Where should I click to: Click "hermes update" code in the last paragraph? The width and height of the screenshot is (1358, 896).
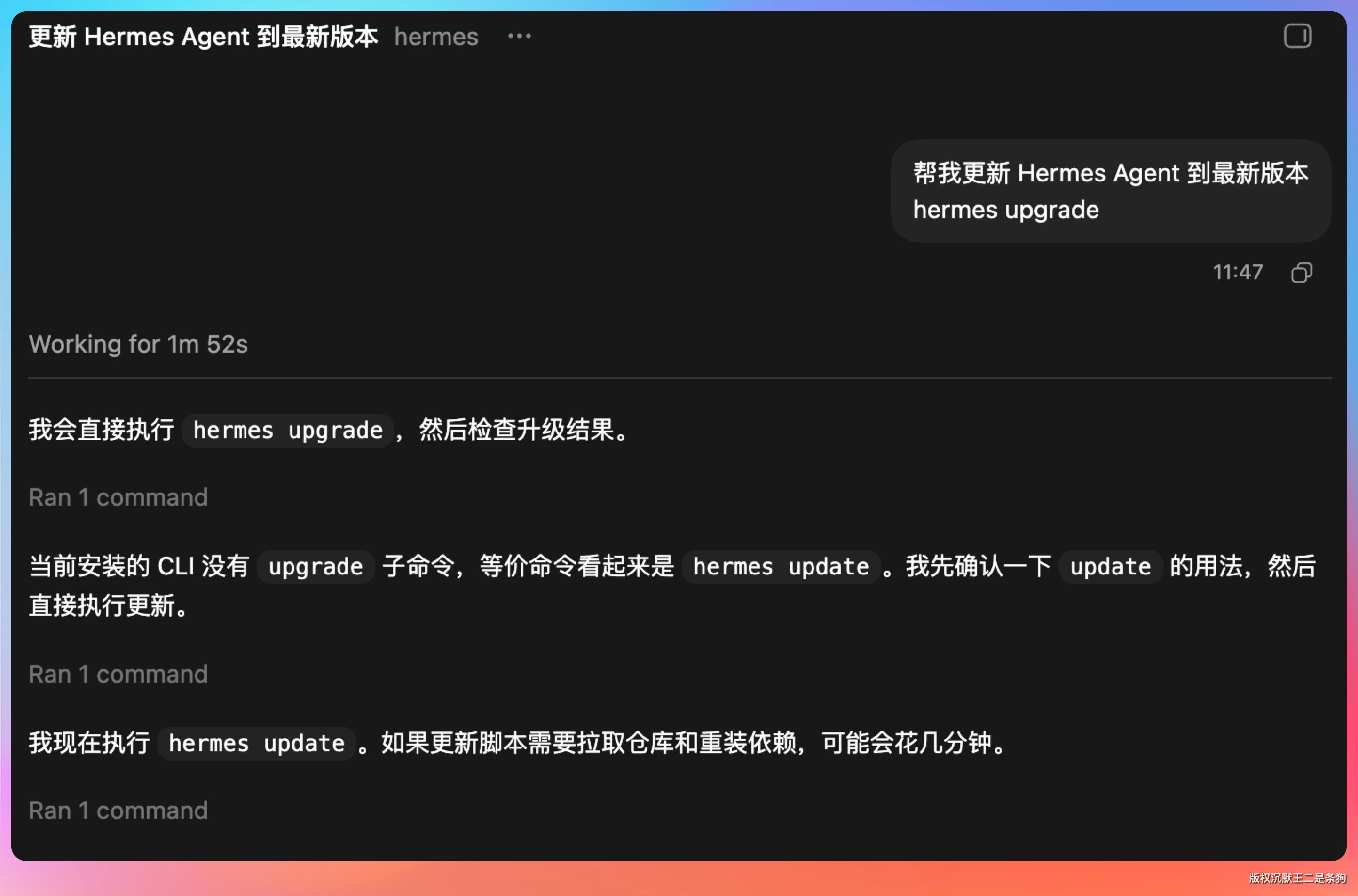(257, 743)
